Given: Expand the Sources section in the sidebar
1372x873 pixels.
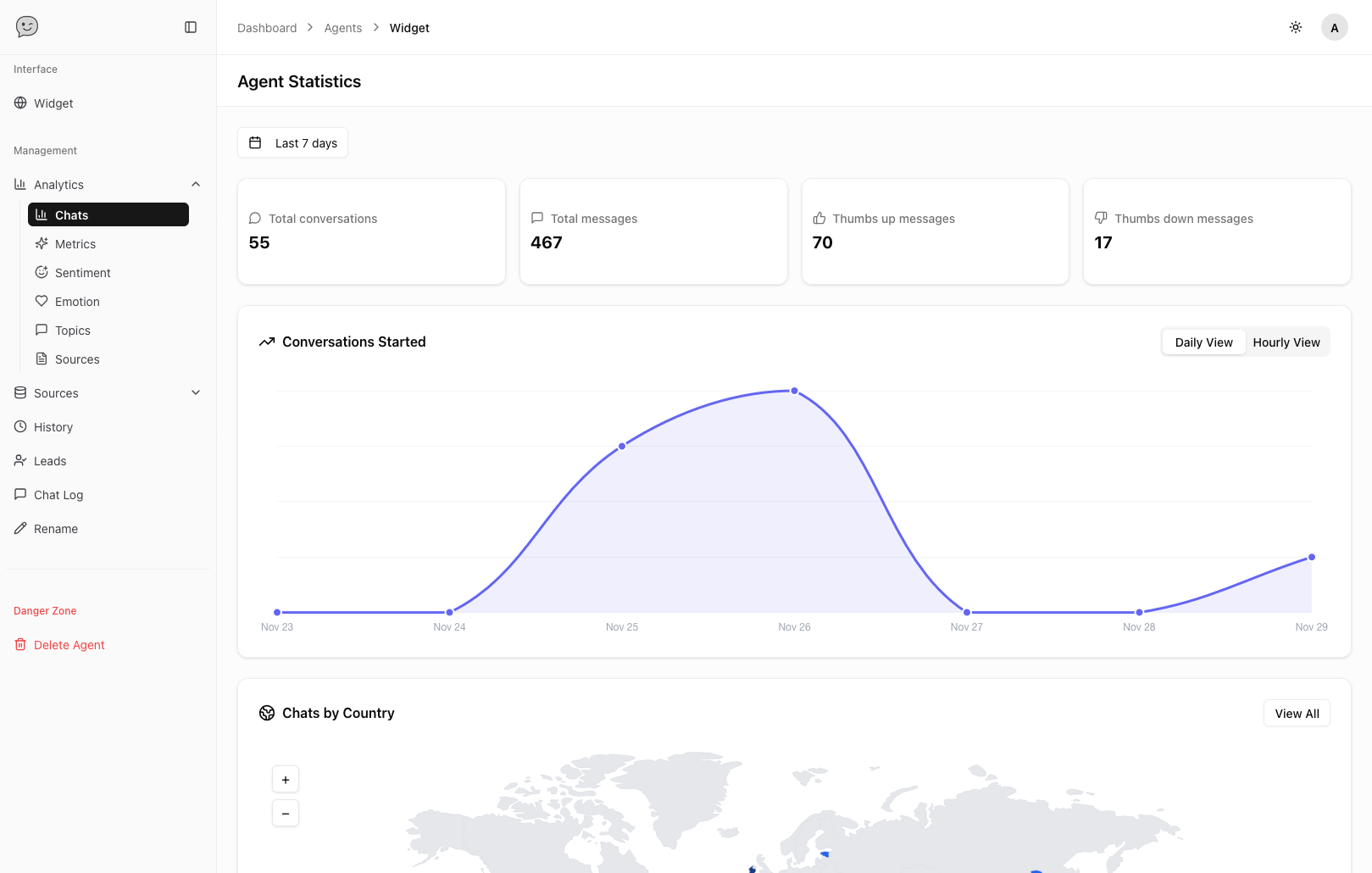Looking at the screenshot, I should pyautogui.click(x=196, y=392).
